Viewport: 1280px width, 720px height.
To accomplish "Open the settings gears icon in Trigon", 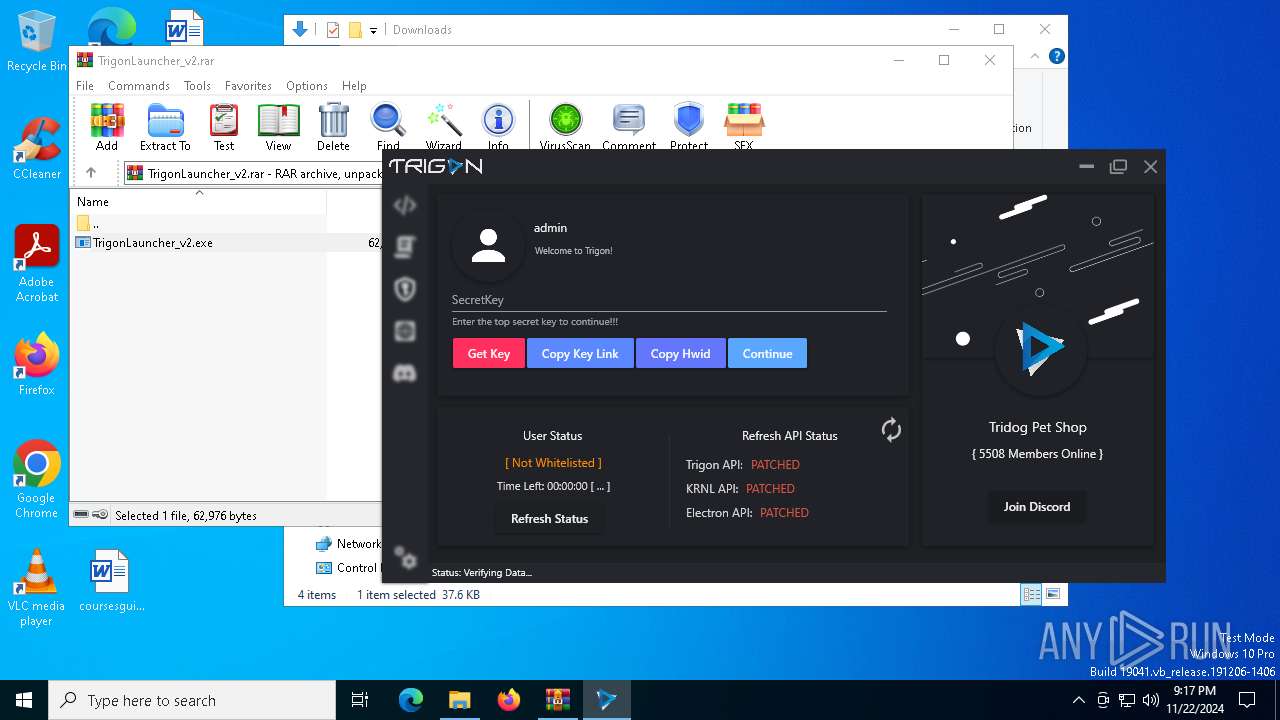I will (405, 557).
